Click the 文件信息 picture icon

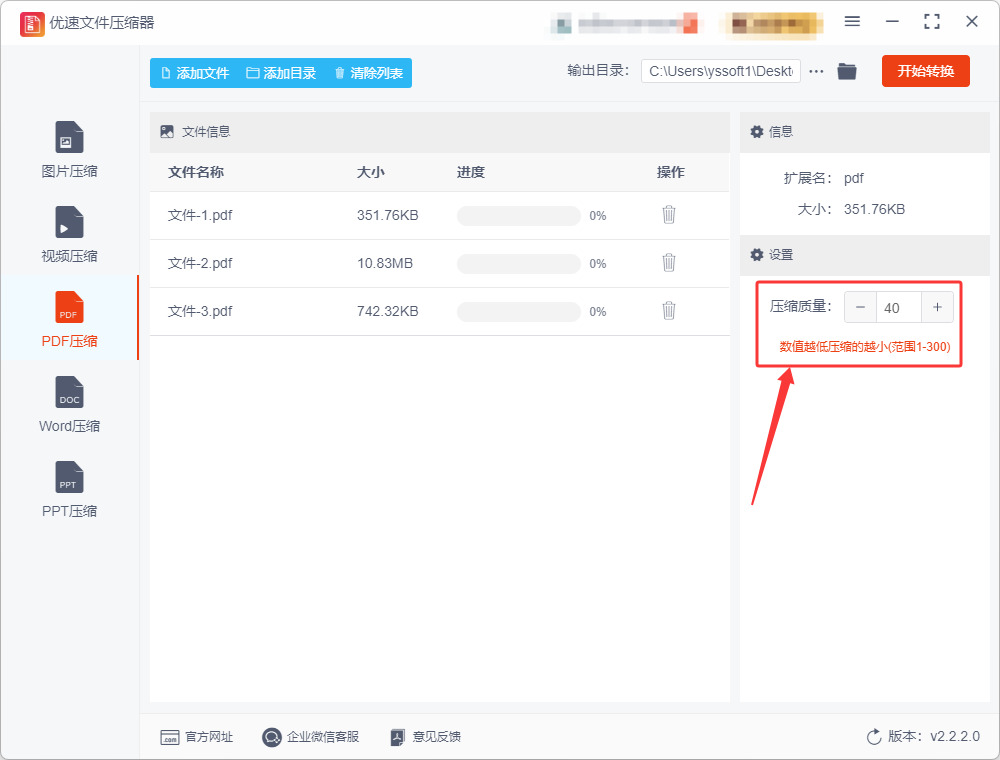(x=167, y=132)
